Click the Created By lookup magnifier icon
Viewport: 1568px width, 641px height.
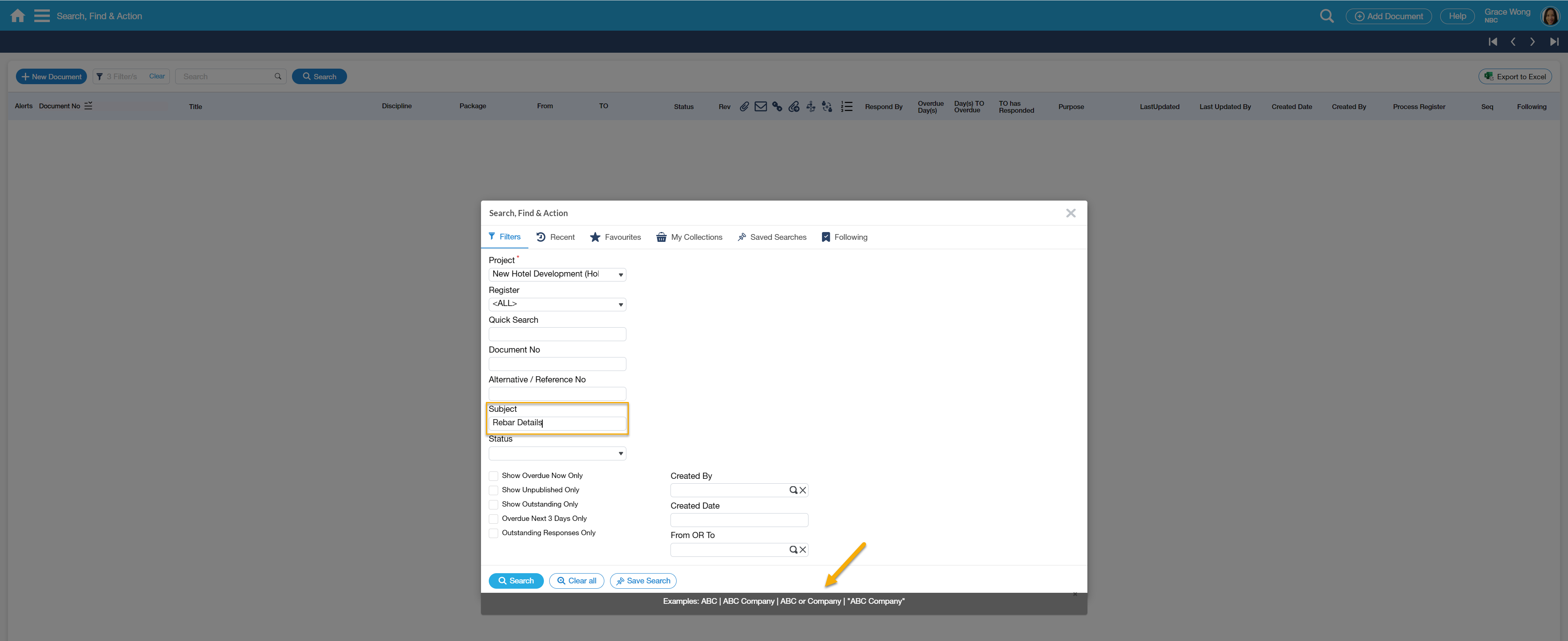pyautogui.click(x=793, y=490)
